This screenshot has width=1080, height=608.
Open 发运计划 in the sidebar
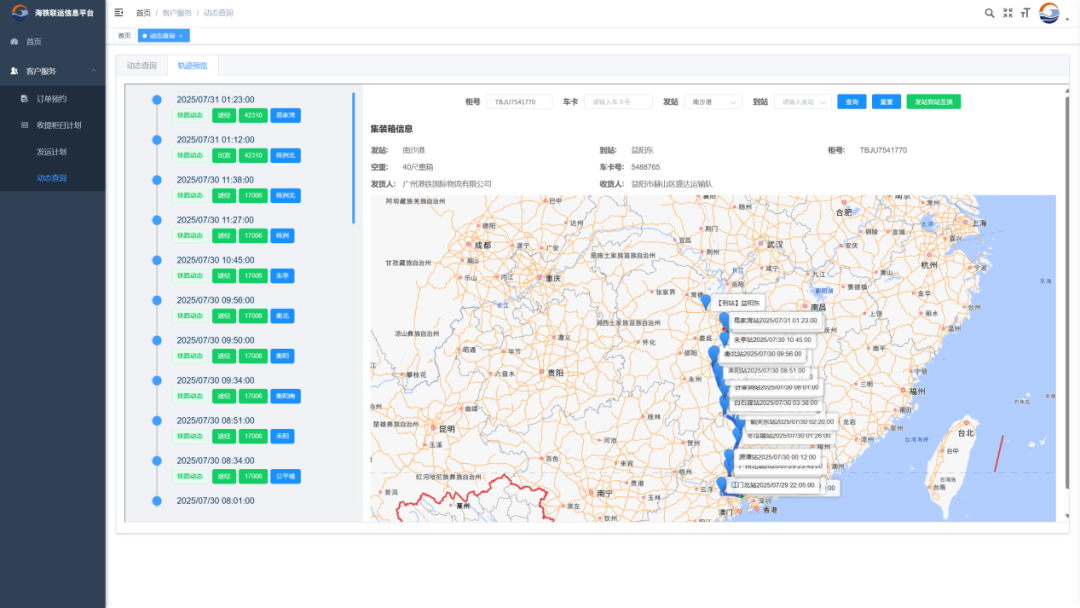[53, 151]
